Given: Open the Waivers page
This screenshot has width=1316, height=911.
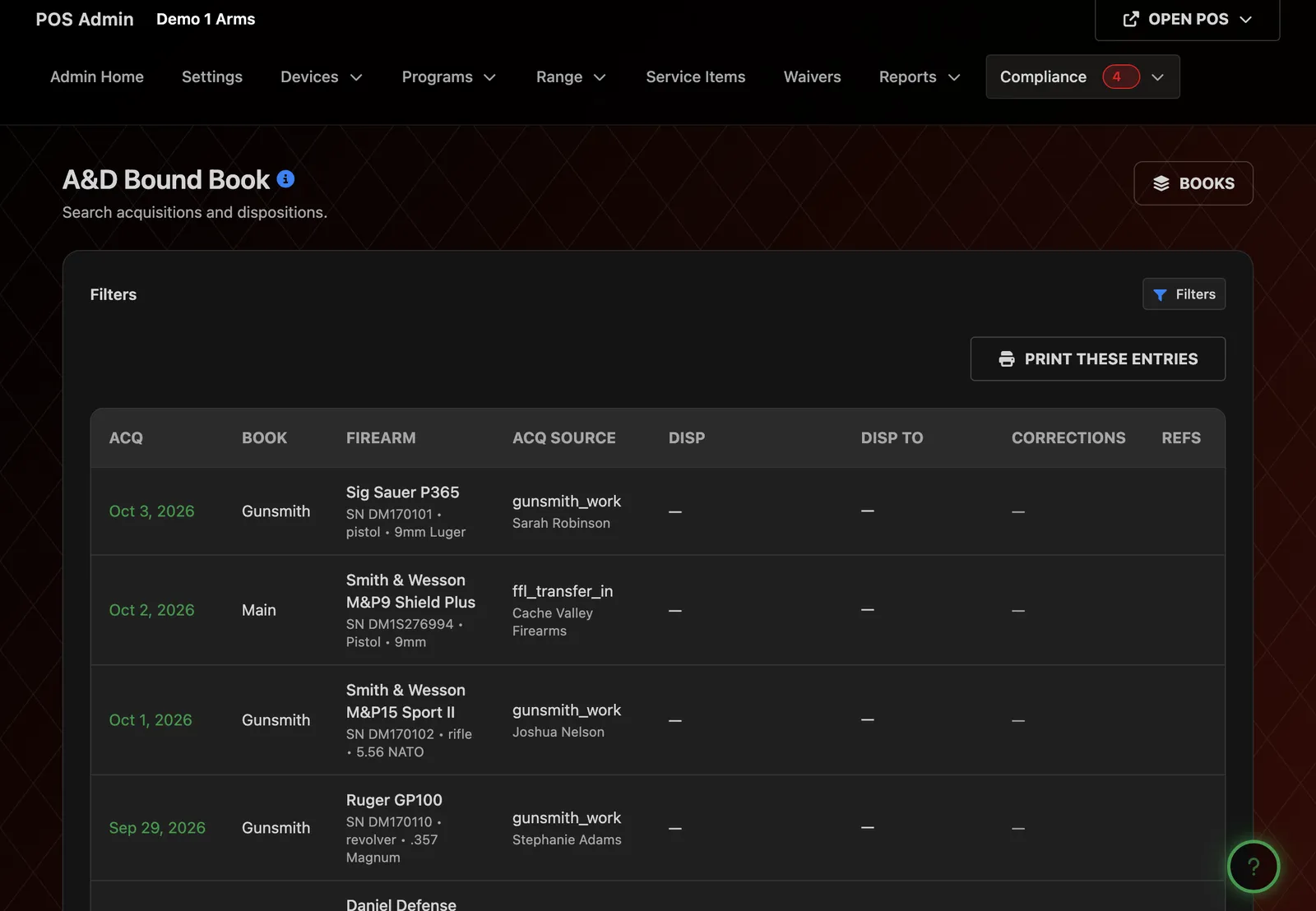Looking at the screenshot, I should tap(813, 76).
